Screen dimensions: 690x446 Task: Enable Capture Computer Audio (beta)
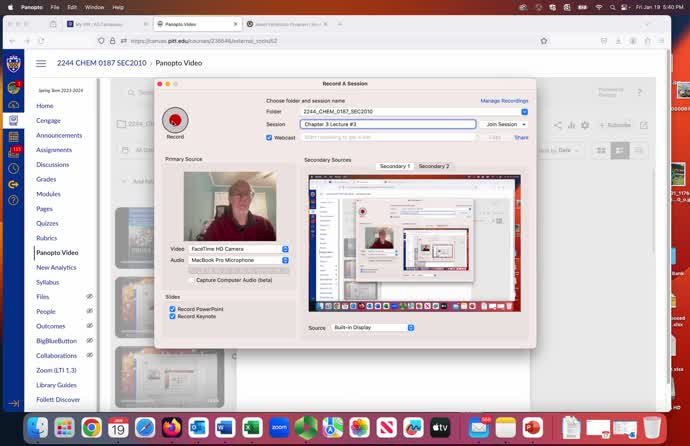(x=191, y=280)
